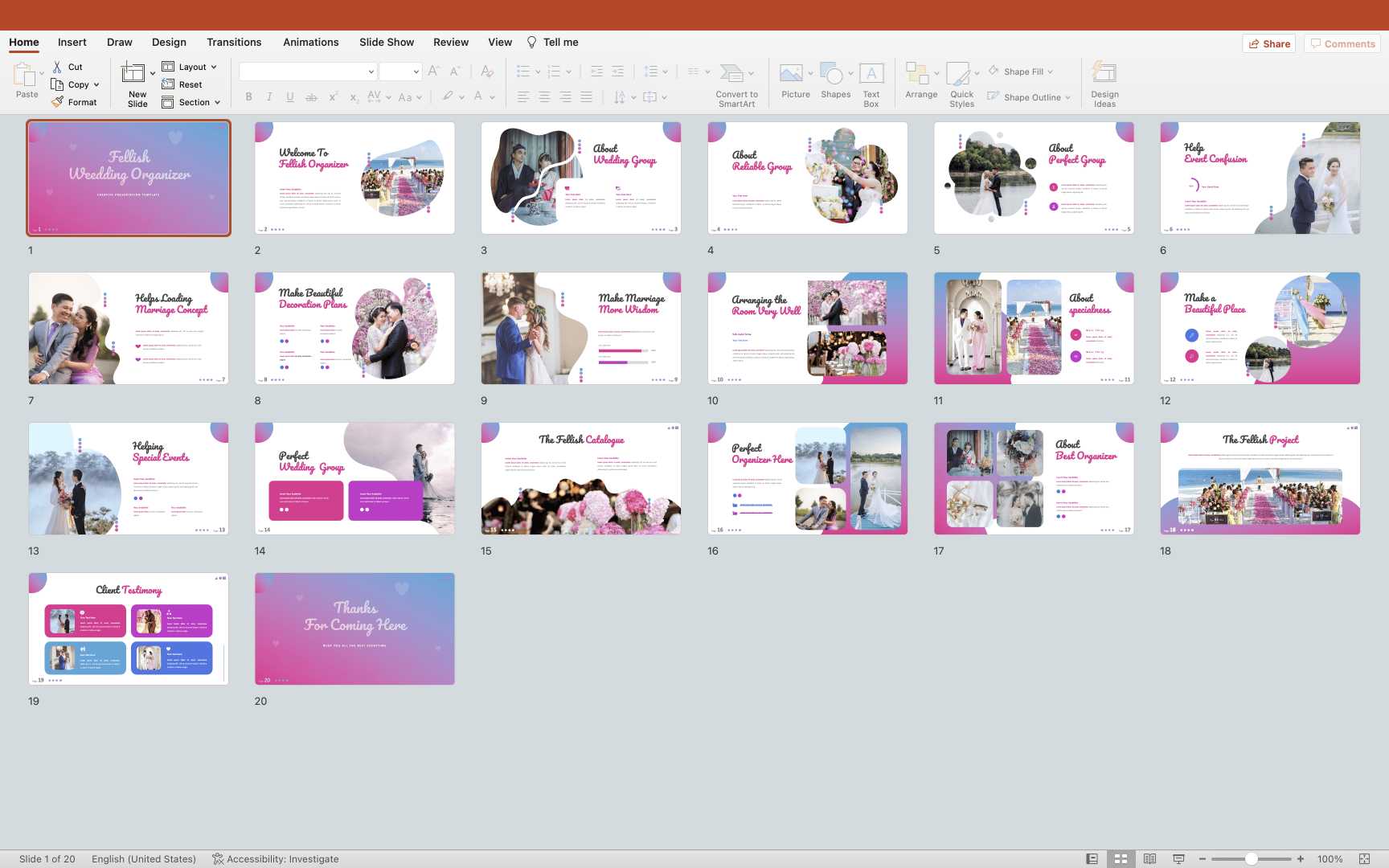Click the Arrange icon
This screenshot has height=868, width=1389.
916,74
